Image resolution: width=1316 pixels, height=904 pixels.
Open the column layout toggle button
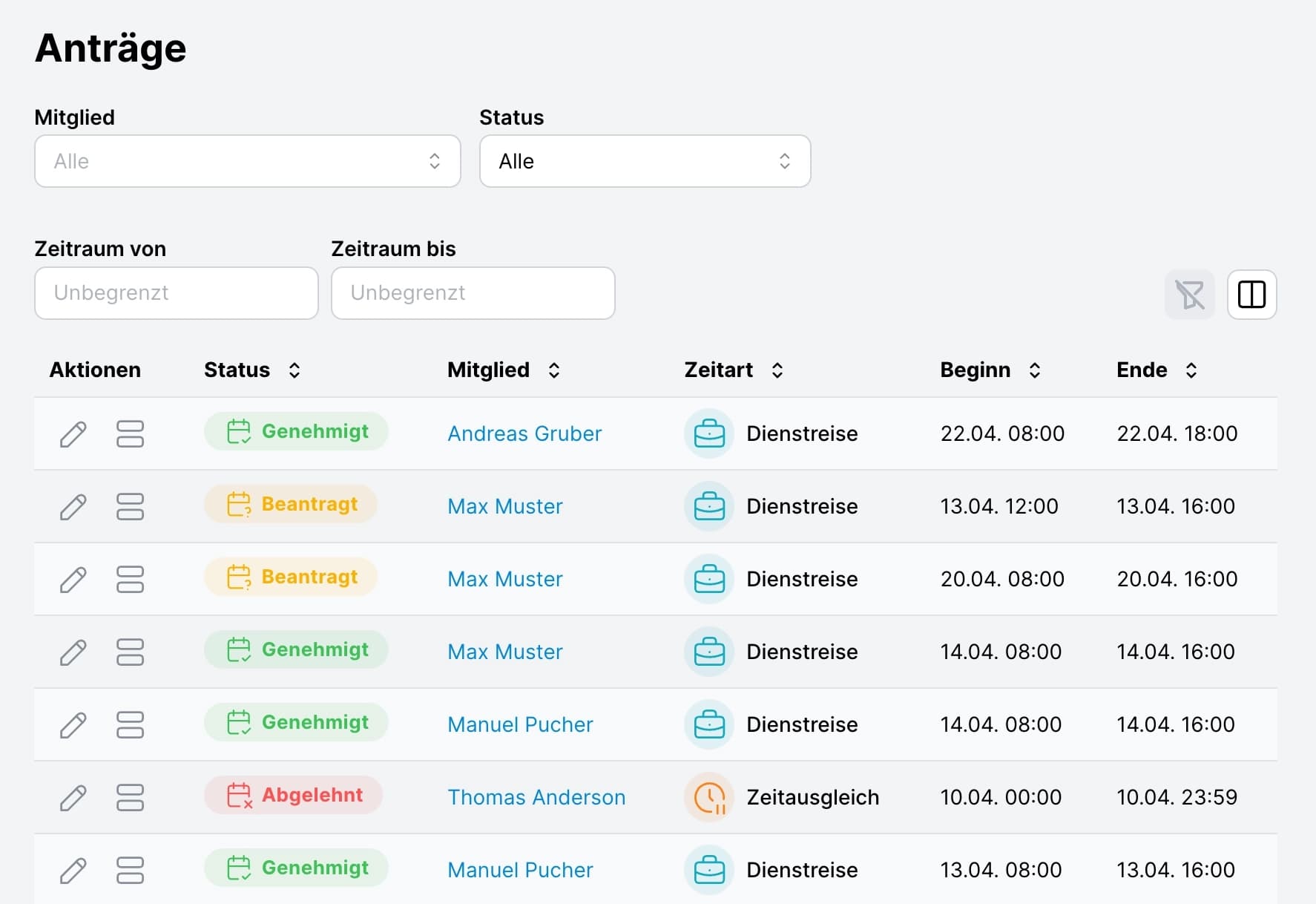1251,295
